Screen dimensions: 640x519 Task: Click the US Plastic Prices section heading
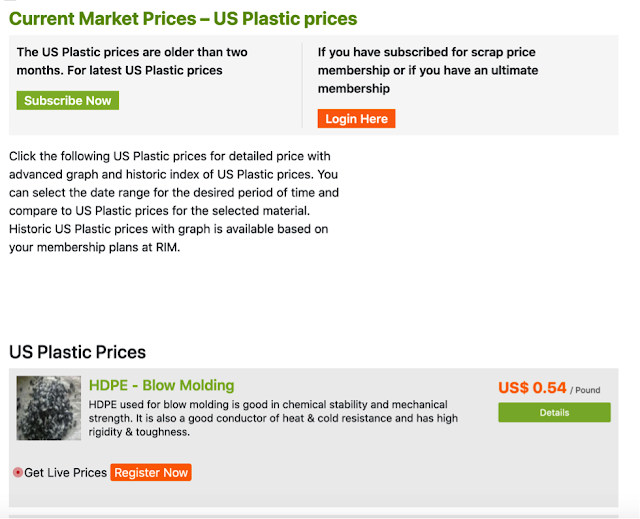[x=78, y=352]
